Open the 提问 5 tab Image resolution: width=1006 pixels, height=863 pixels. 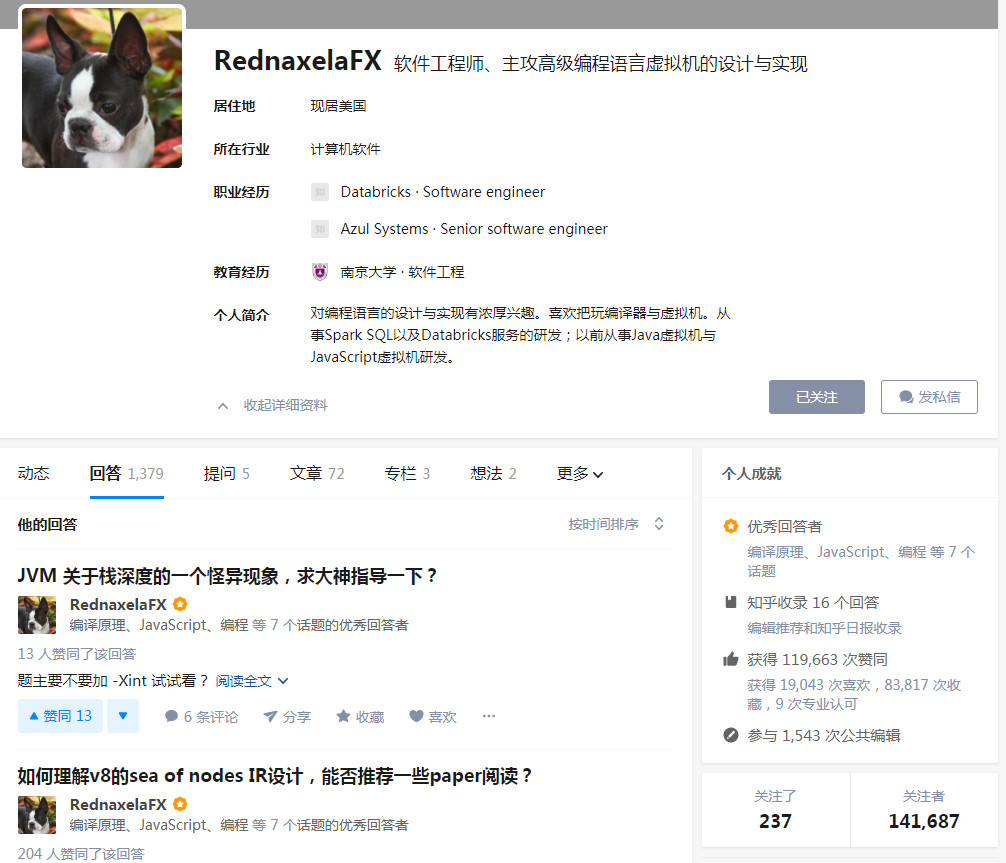226,474
